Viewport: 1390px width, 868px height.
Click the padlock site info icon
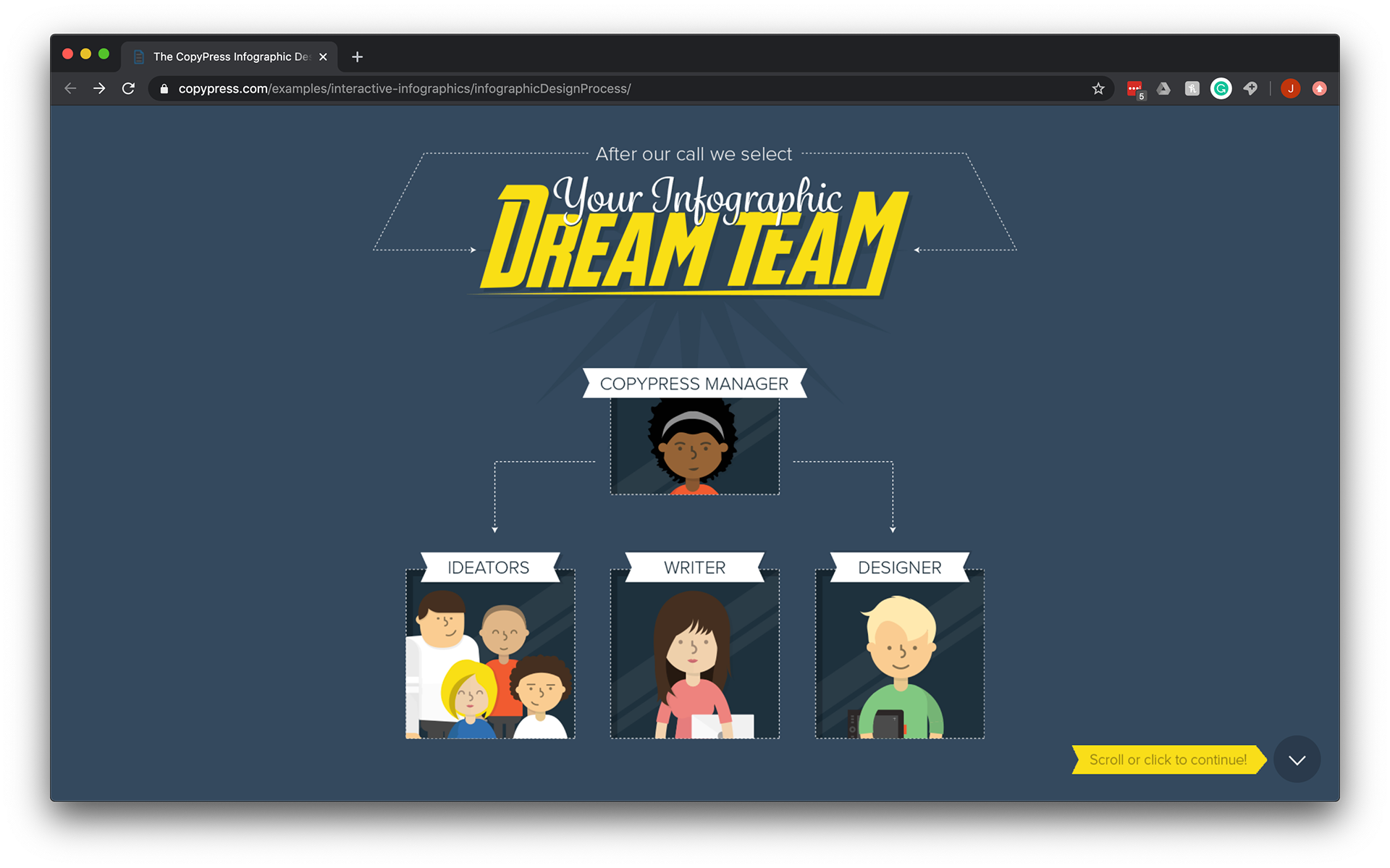click(164, 88)
